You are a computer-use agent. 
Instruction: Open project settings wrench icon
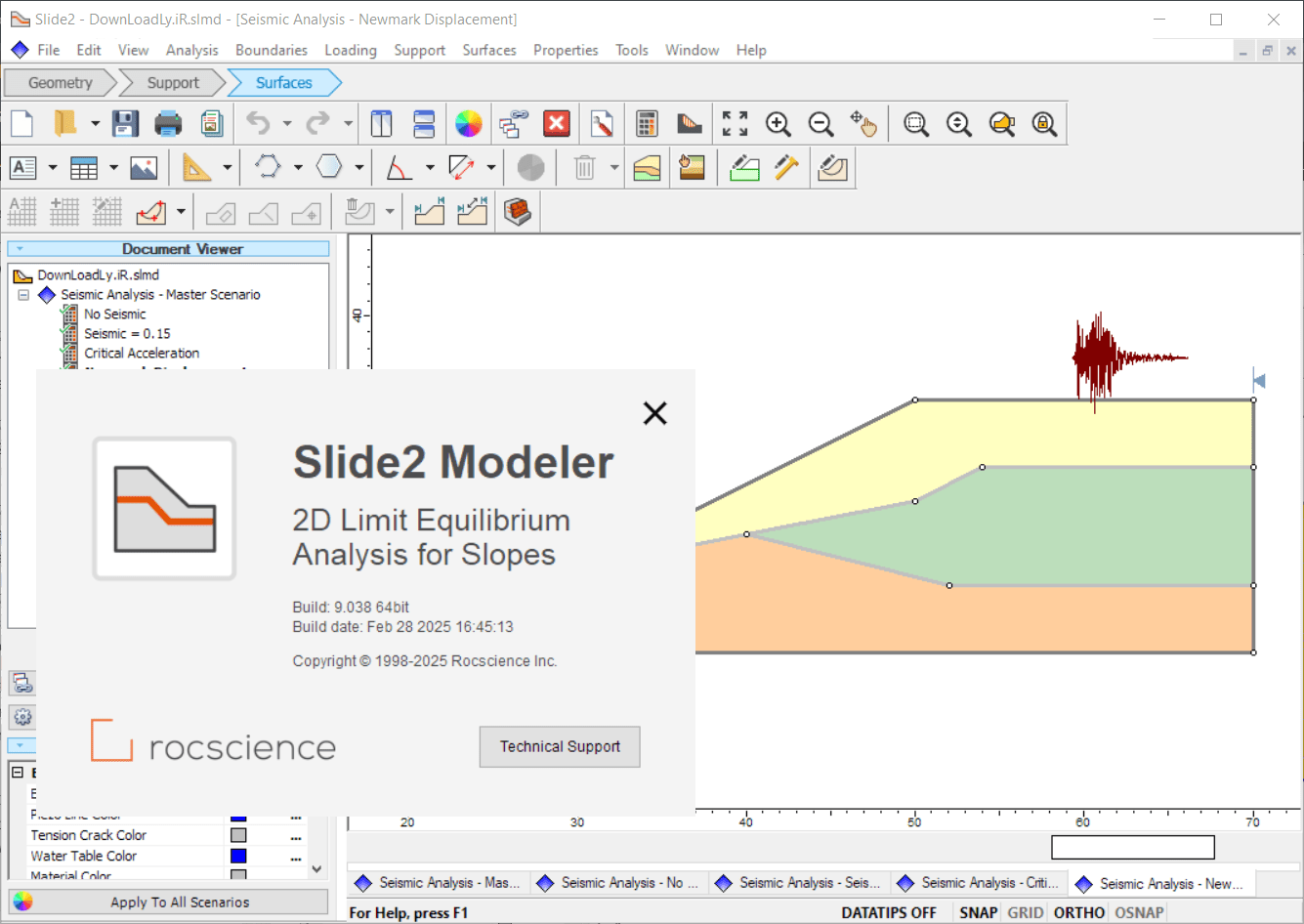(x=602, y=124)
